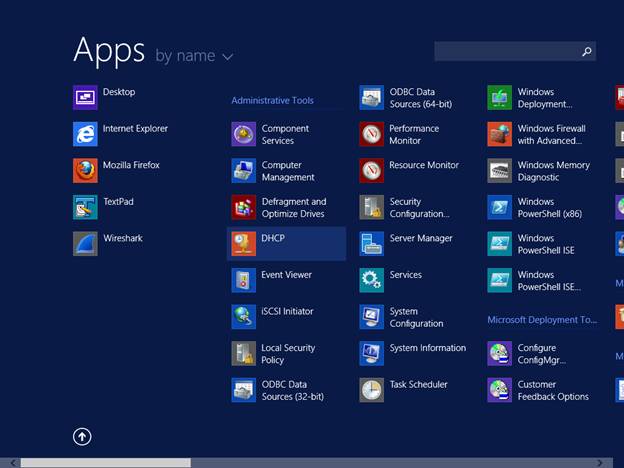This screenshot has width=624, height=468.
Task: Click the Microsoft Deployment group header
Action: point(541,319)
